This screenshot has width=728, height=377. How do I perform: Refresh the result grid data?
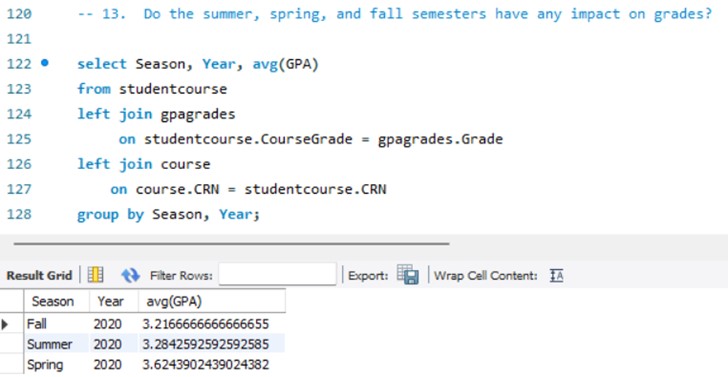[x=130, y=275]
